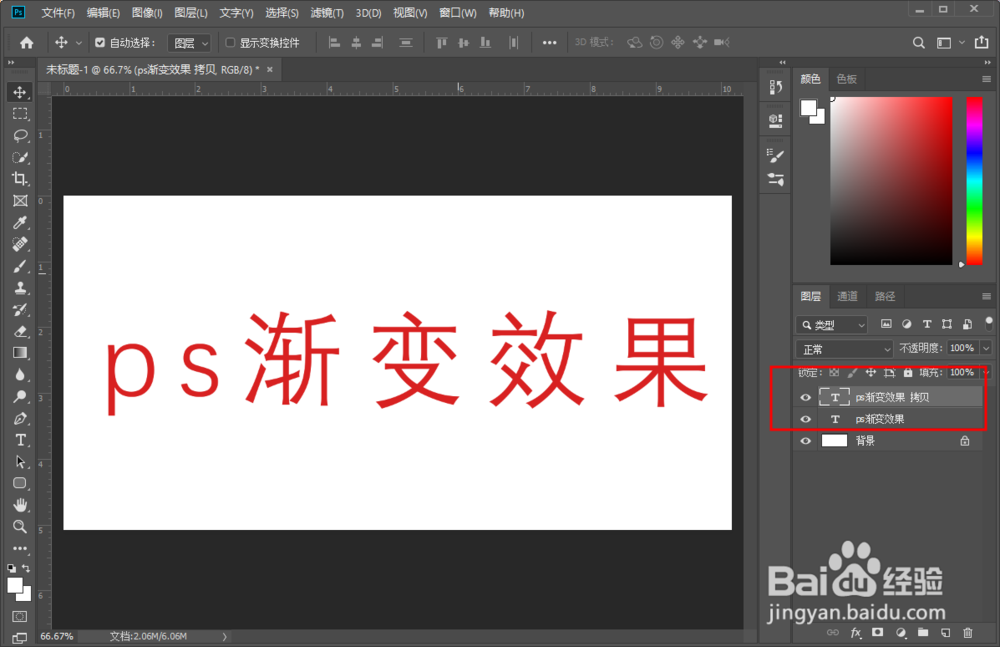Image resolution: width=1000 pixels, height=647 pixels.
Task: Pick a hue on the vertical color spectrum slider
Action: click(x=972, y=180)
